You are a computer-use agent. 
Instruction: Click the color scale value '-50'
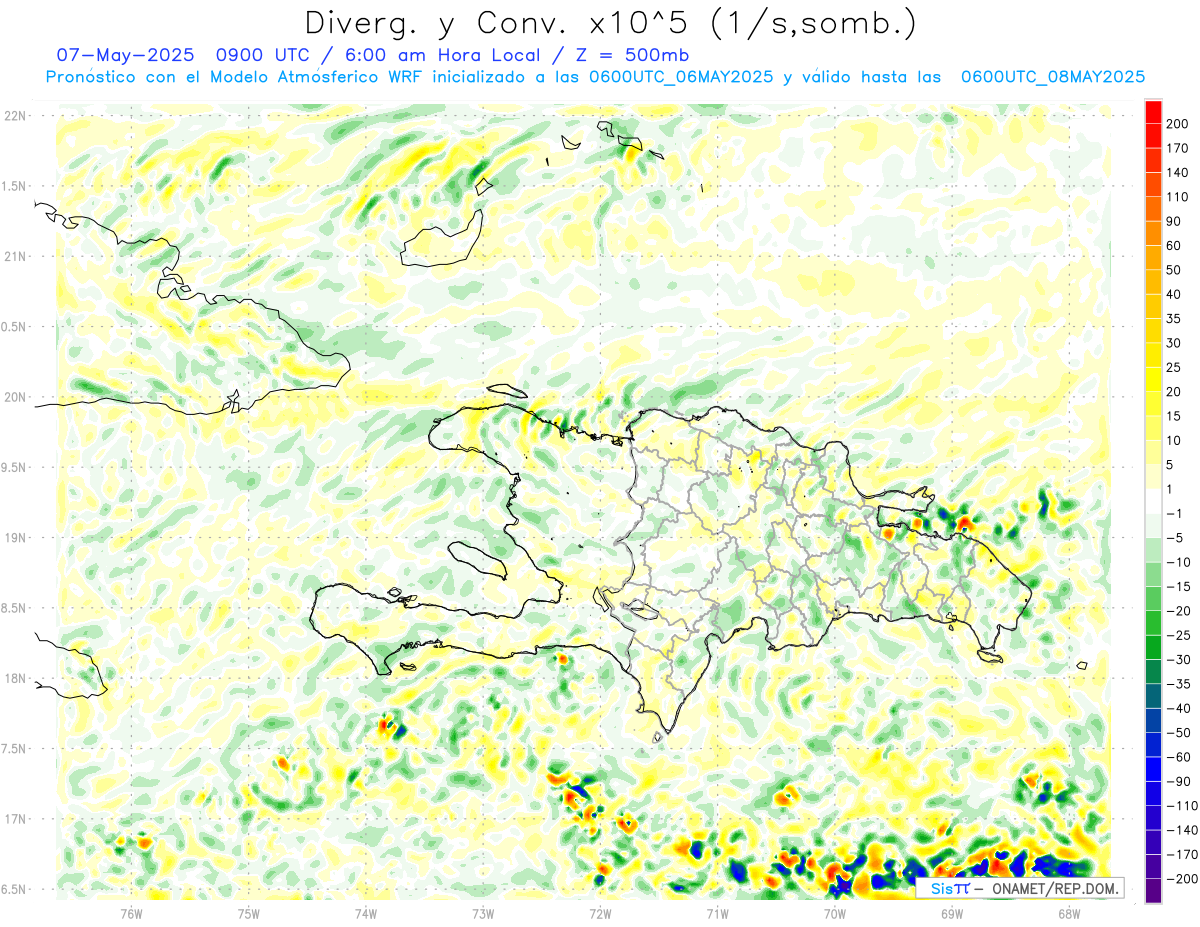(1181, 732)
